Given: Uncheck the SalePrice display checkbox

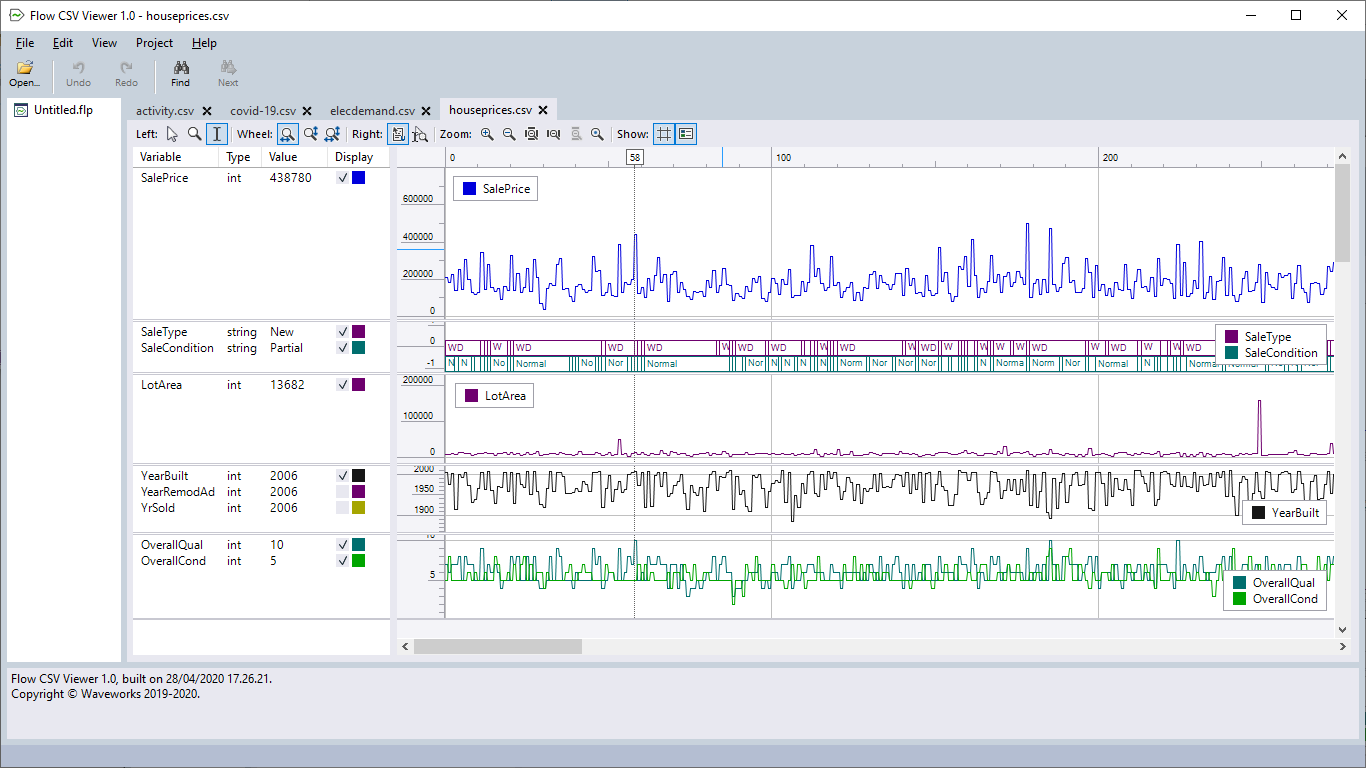Looking at the screenshot, I should pyautogui.click(x=343, y=178).
